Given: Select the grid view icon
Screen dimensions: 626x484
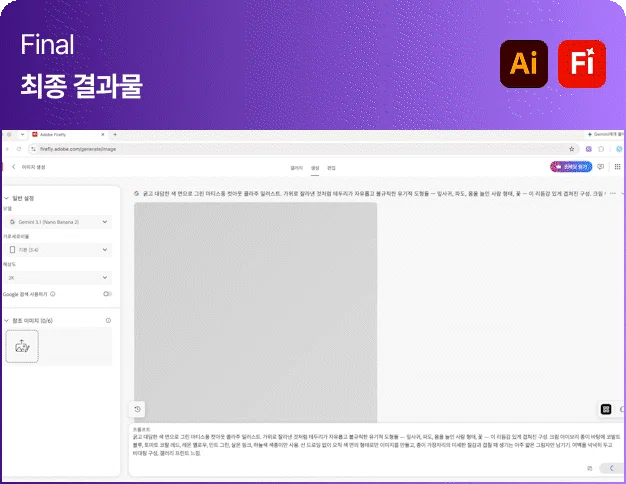Looking at the screenshot, I should pyautogui.click(x=606, y=409).
